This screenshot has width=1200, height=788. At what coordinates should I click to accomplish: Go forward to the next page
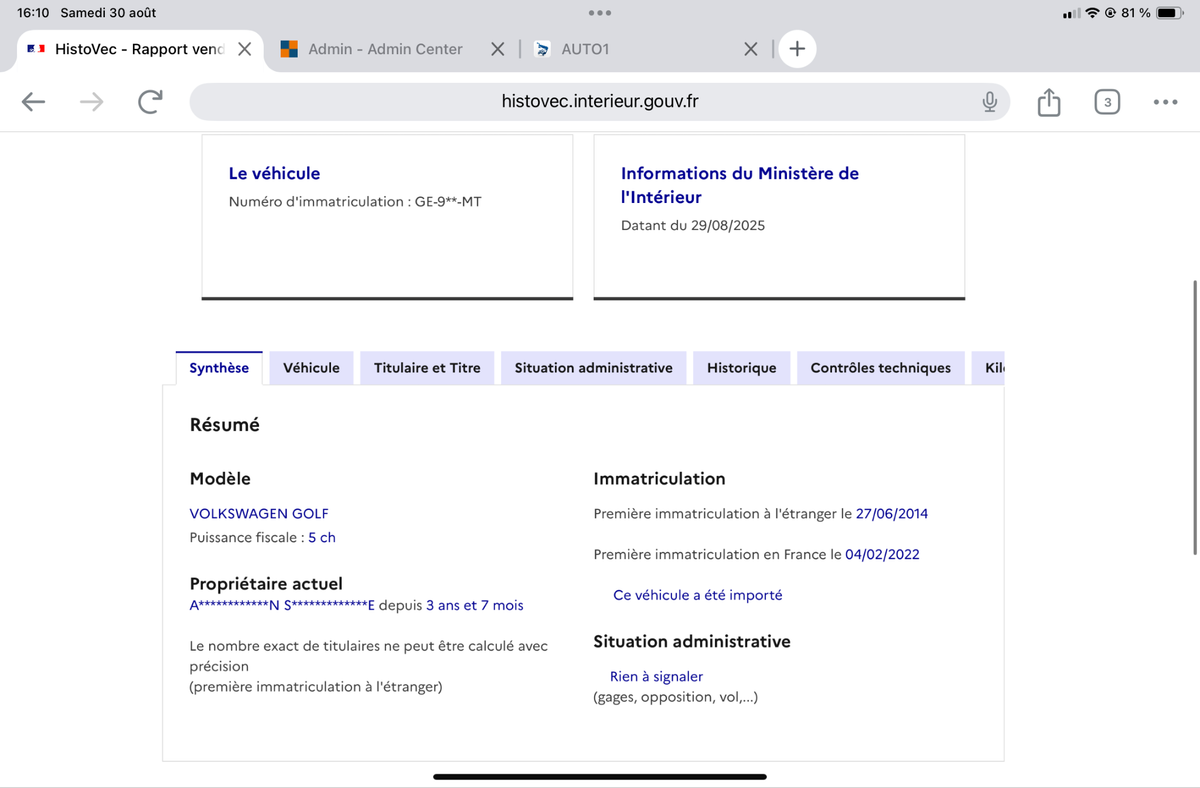click(x=92, y=102)
